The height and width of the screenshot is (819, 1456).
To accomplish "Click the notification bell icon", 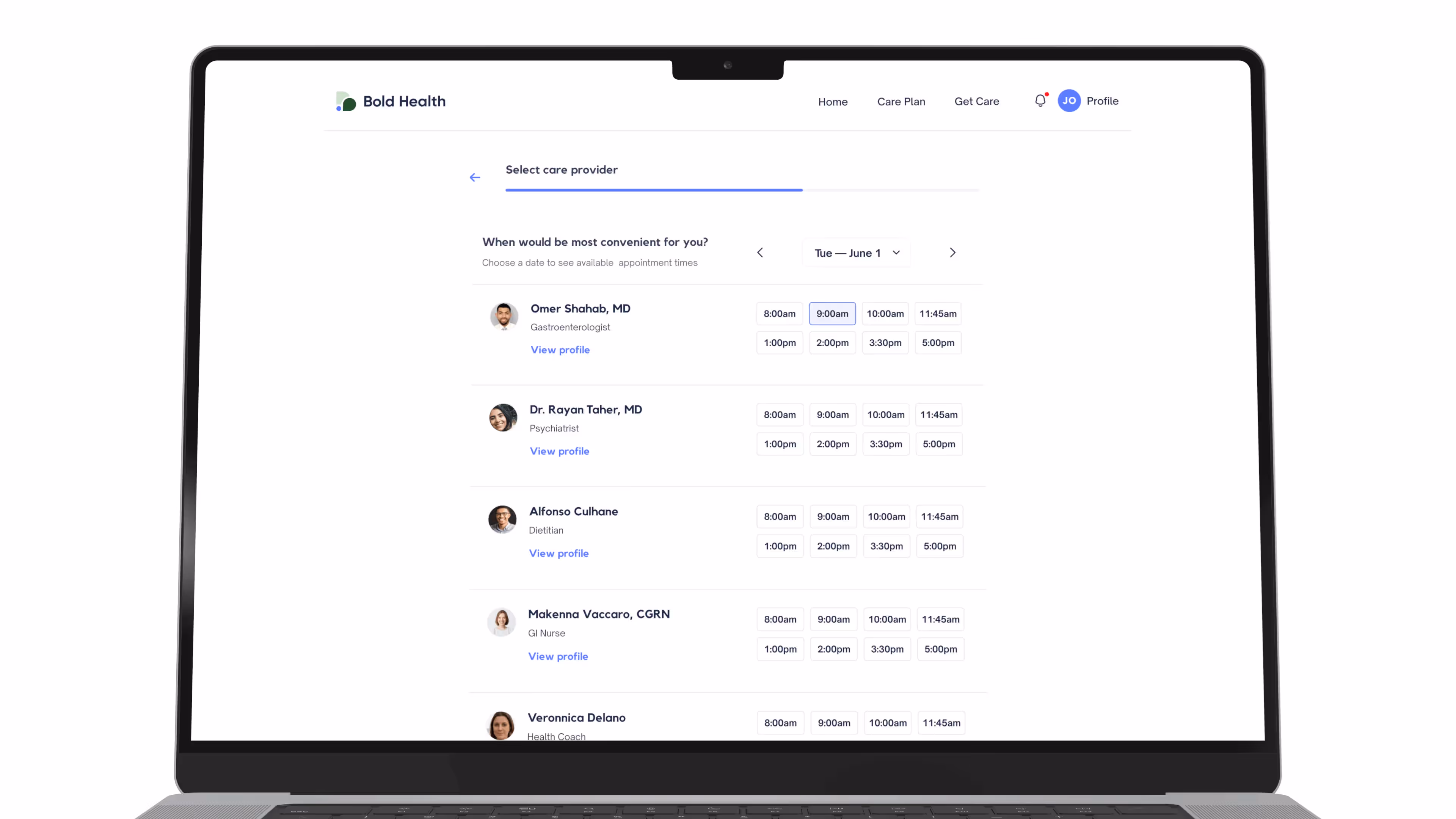I will pyautogui.click(x=1040, y=100).
